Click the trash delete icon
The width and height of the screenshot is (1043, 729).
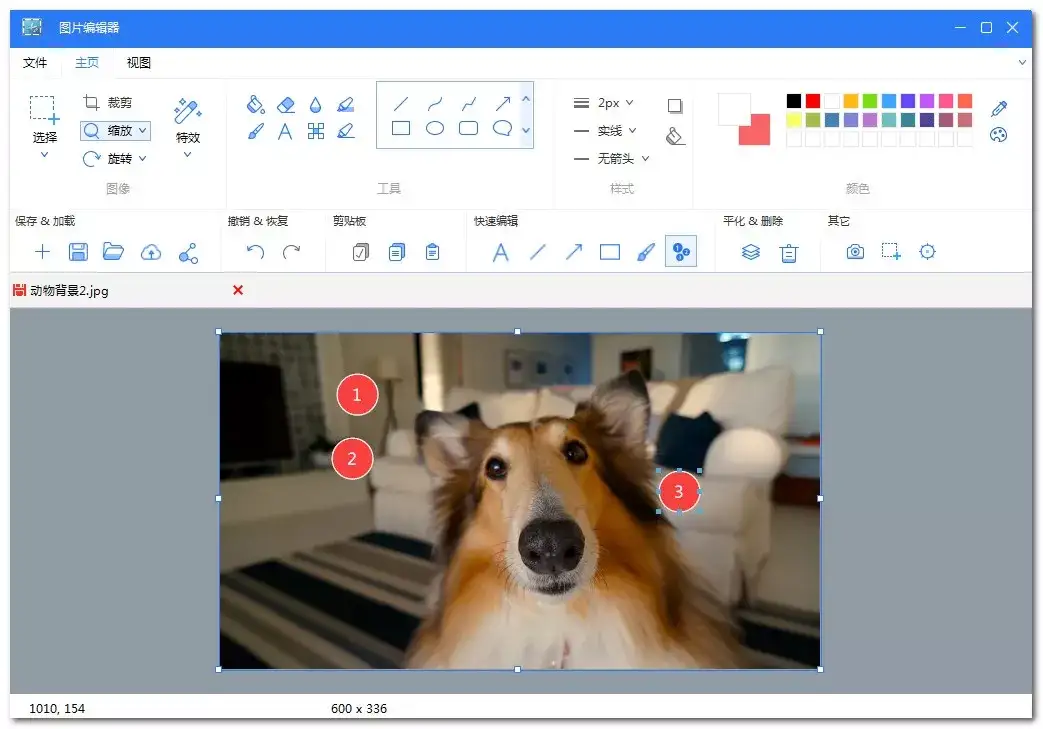click(789, 252)
